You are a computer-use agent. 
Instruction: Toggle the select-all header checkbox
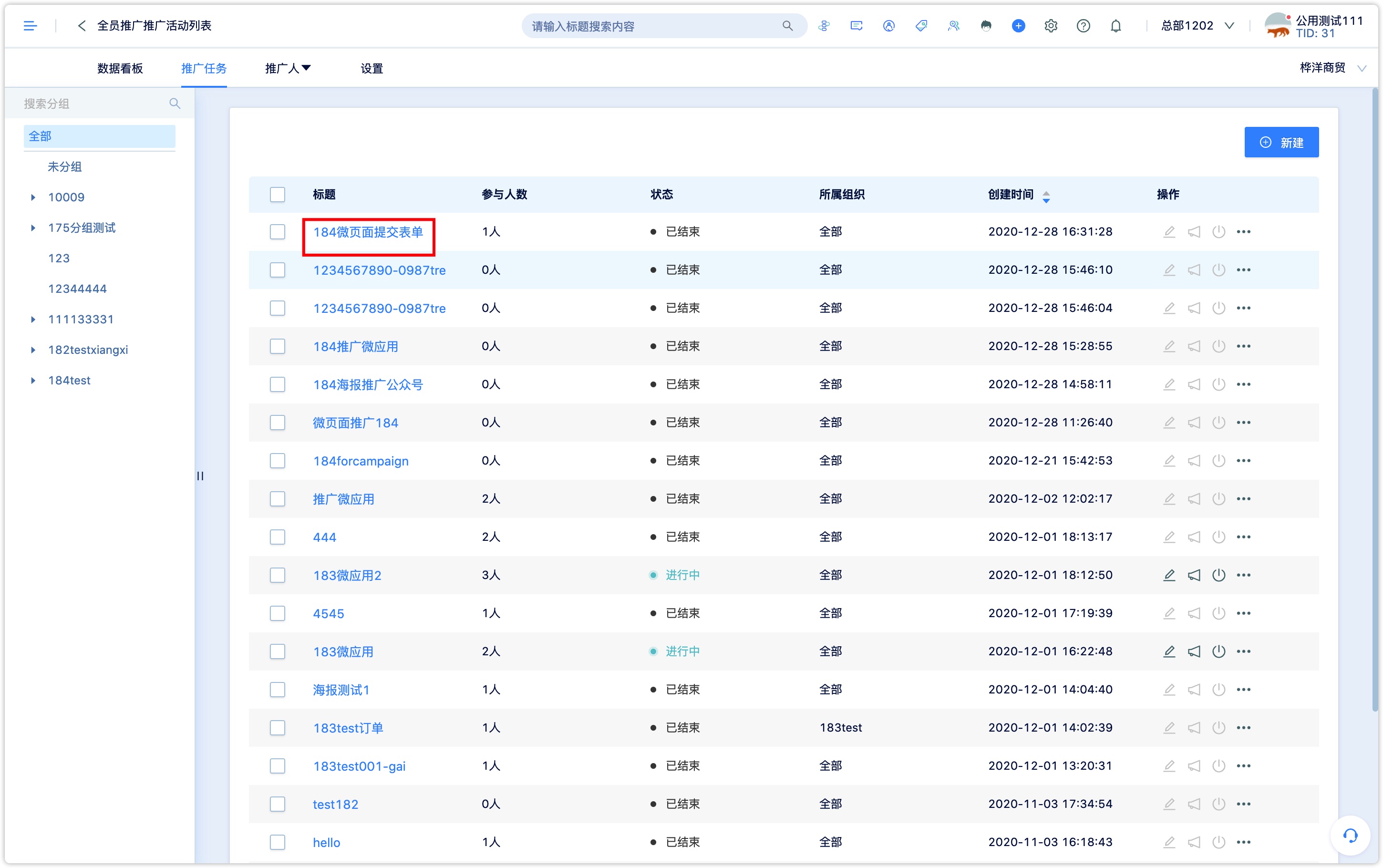(x=277, y=195)
